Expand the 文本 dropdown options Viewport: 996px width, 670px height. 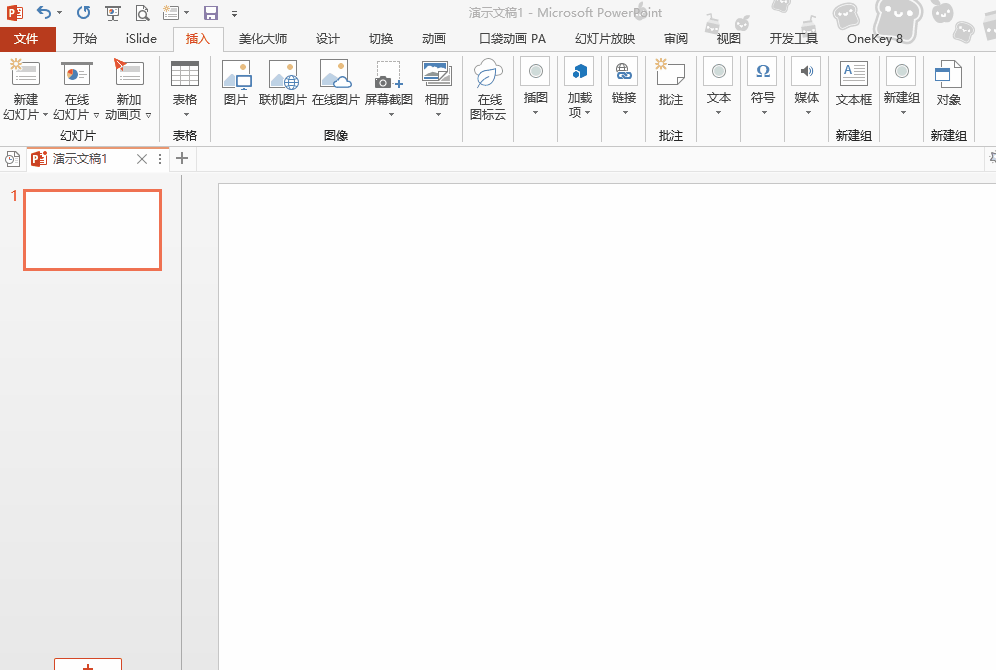[718, 113]
